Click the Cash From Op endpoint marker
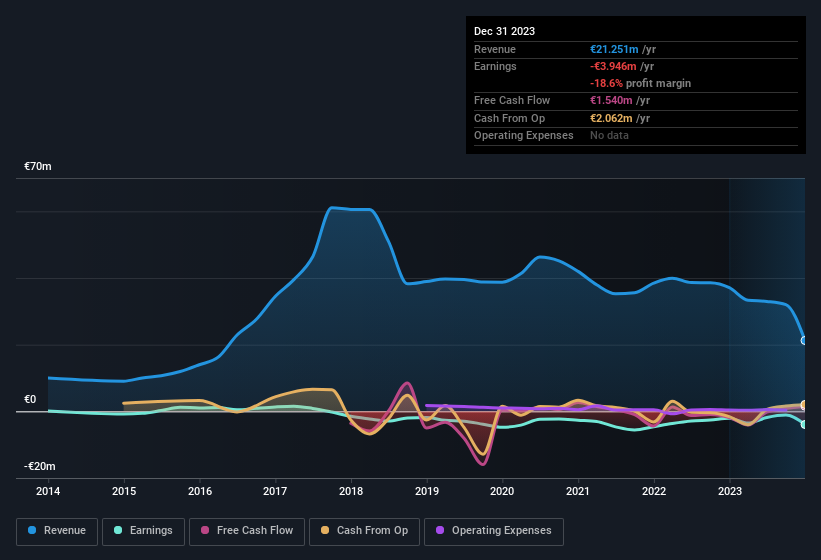 pyautogui.click(x=804, y=405)
